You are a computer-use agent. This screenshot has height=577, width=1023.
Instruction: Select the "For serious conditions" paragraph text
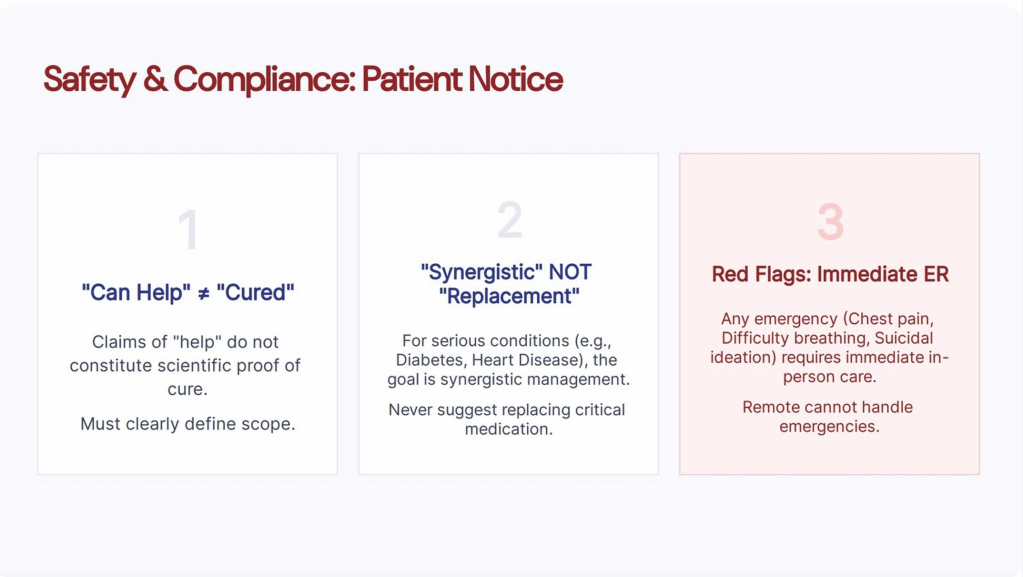click(x=508, y=360)
